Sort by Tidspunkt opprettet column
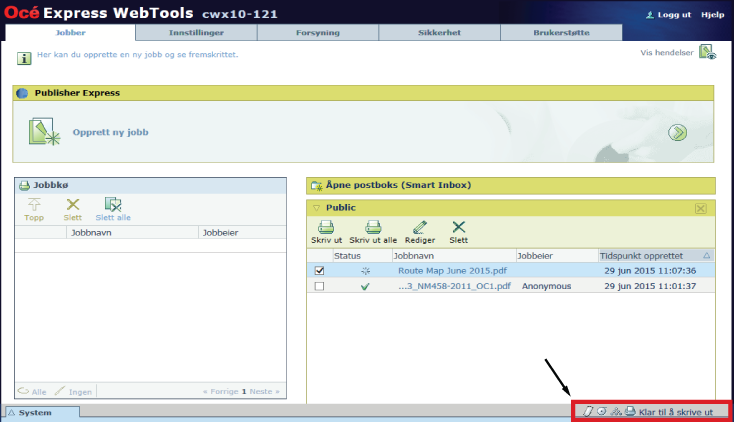This screenshot has height=422, width=734. 656,256
